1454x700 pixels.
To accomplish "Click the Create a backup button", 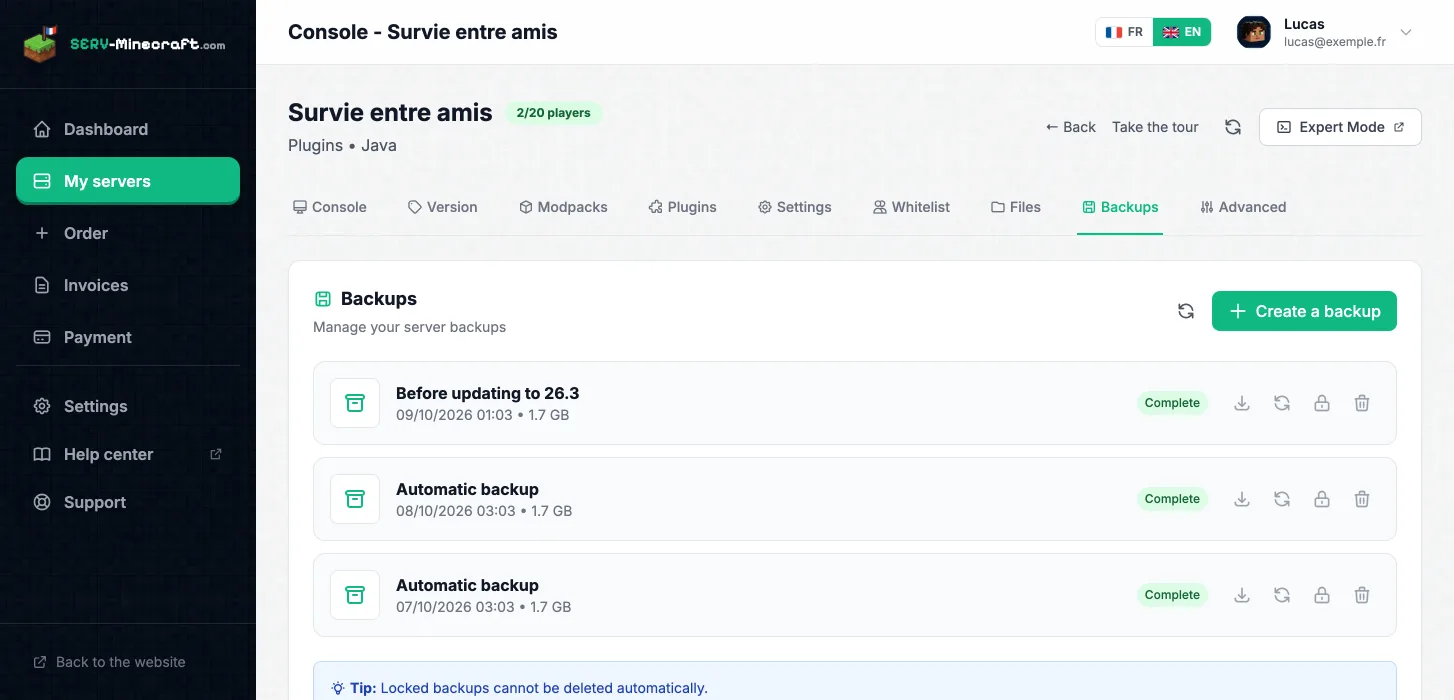I will point(1304,311).
